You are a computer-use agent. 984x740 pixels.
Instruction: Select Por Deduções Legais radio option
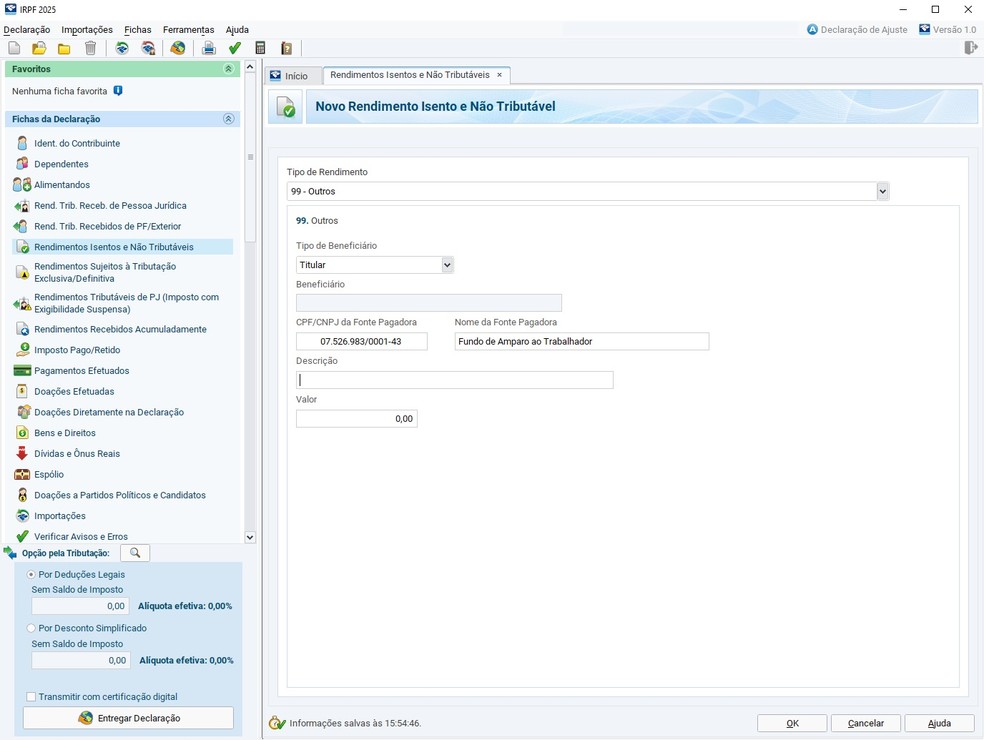(32, 575)
